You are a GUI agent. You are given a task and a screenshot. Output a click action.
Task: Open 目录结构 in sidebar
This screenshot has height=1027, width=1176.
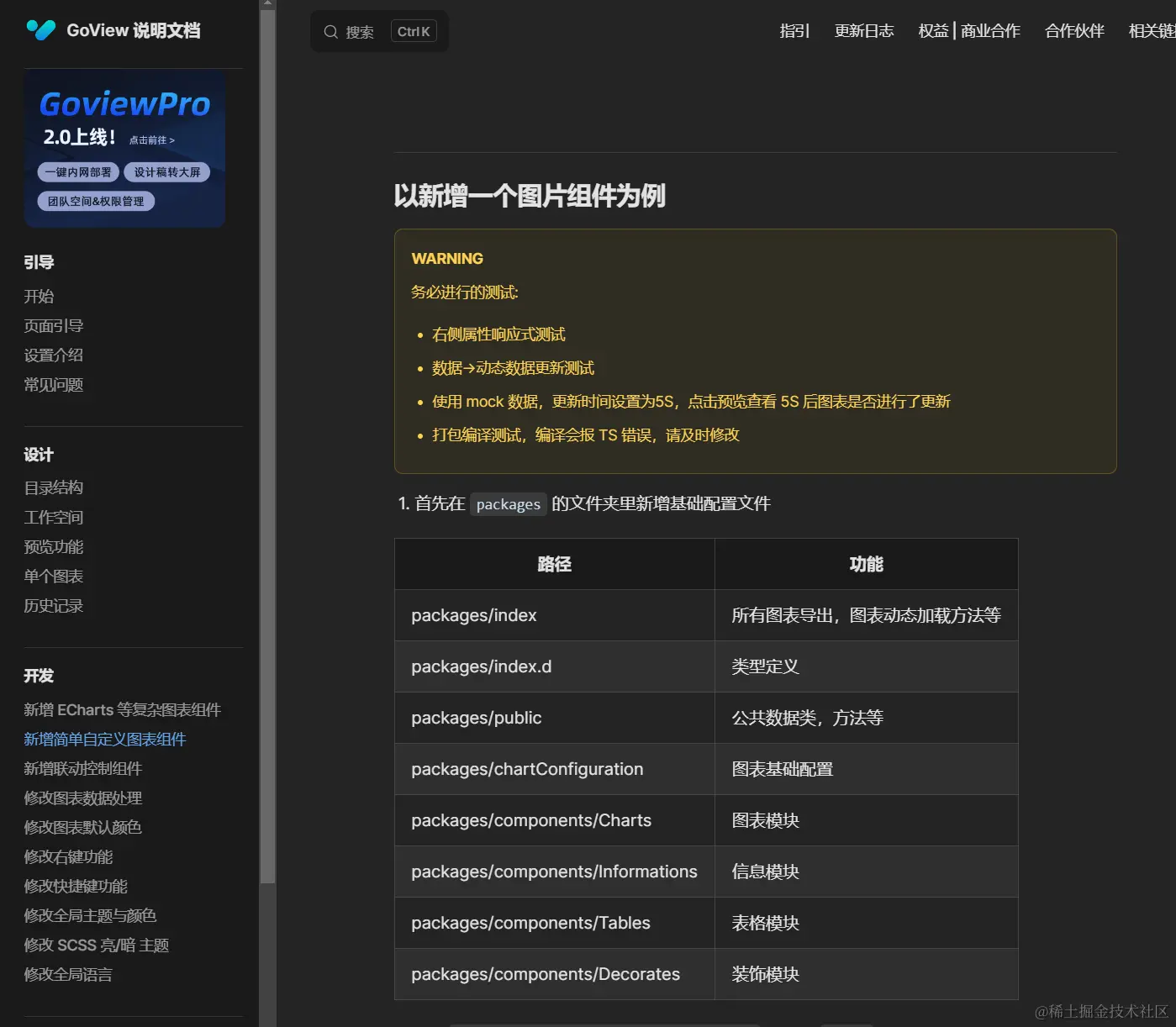(54, 488)
